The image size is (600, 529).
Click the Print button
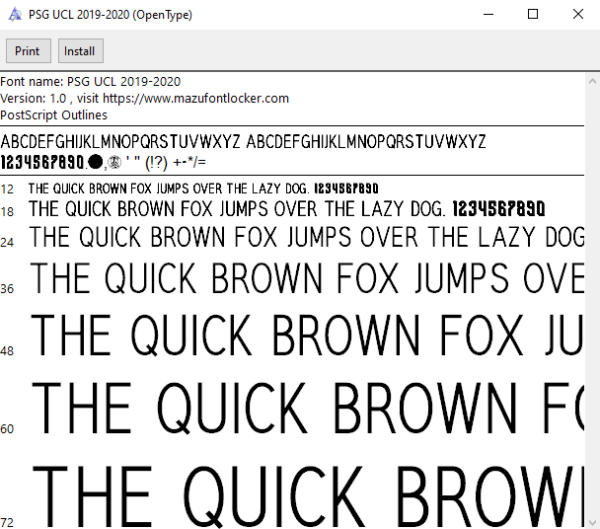[28, 51]
